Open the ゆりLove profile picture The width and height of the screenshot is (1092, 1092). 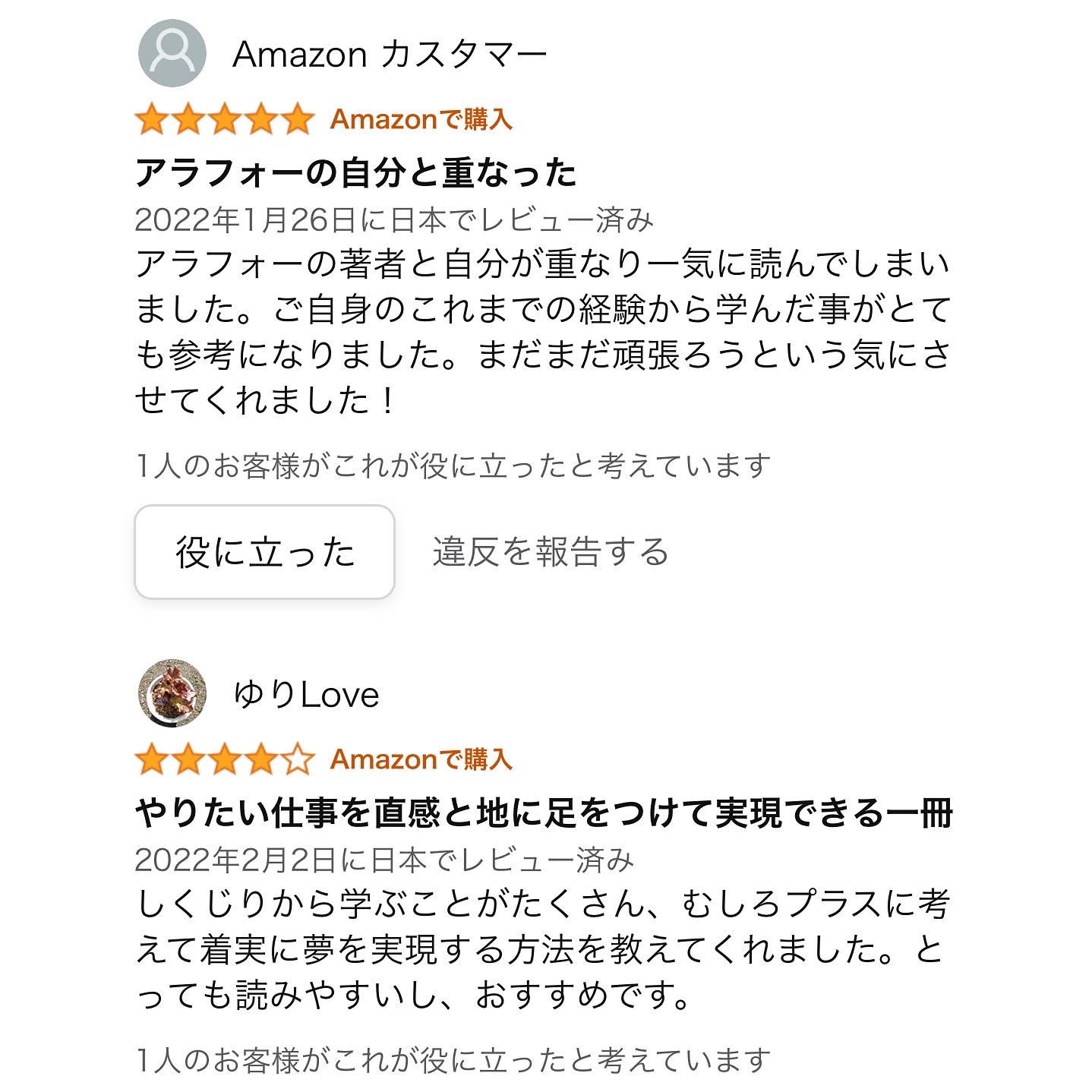coord(172,693)
